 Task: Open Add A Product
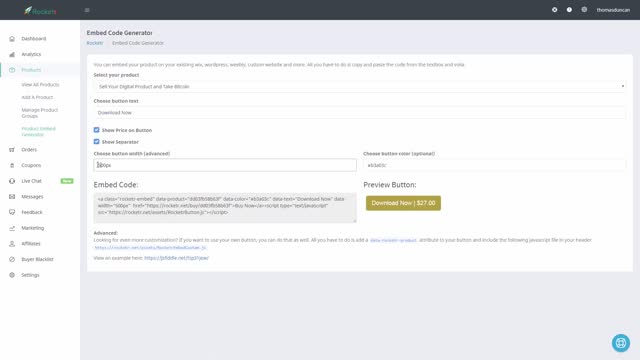tap(37, 97)
